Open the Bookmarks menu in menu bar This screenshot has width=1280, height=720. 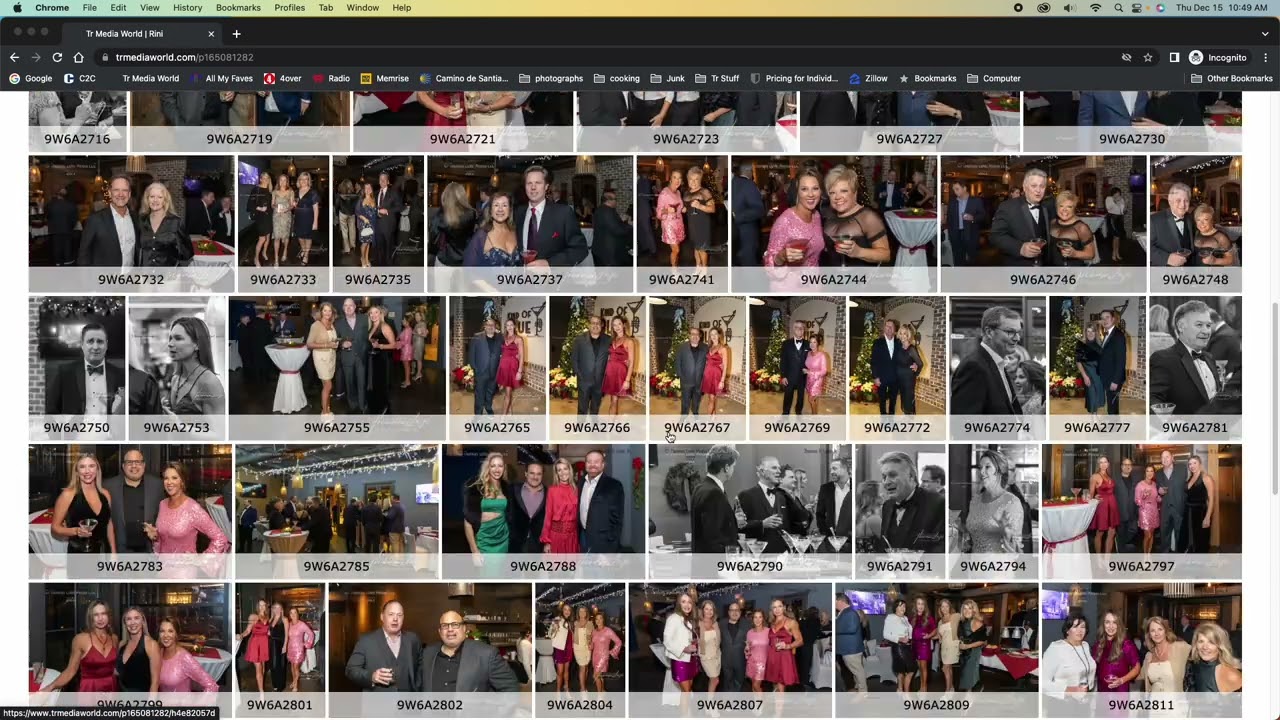point(238,8)
